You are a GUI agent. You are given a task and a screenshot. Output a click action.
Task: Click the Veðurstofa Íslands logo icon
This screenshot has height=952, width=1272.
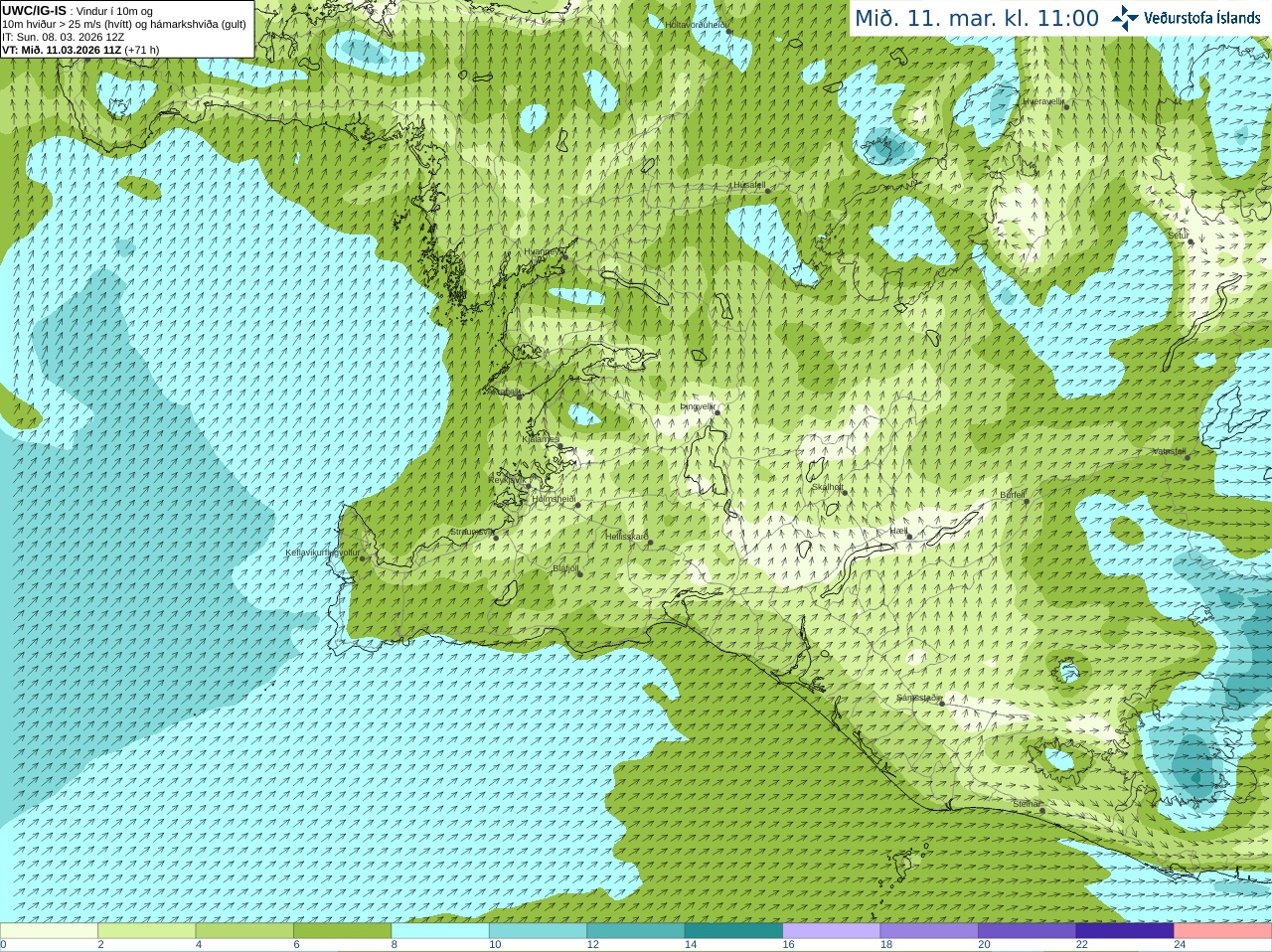tap(1124, 18)
